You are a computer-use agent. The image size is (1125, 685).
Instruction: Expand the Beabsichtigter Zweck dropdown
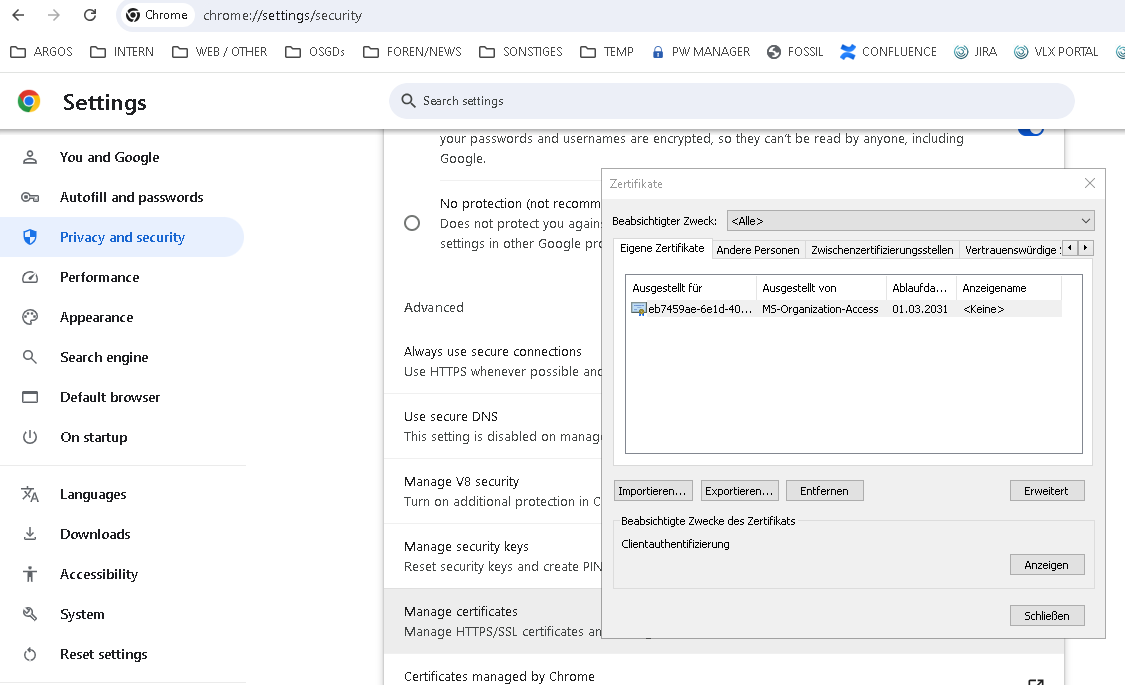[x=910, y=221]
